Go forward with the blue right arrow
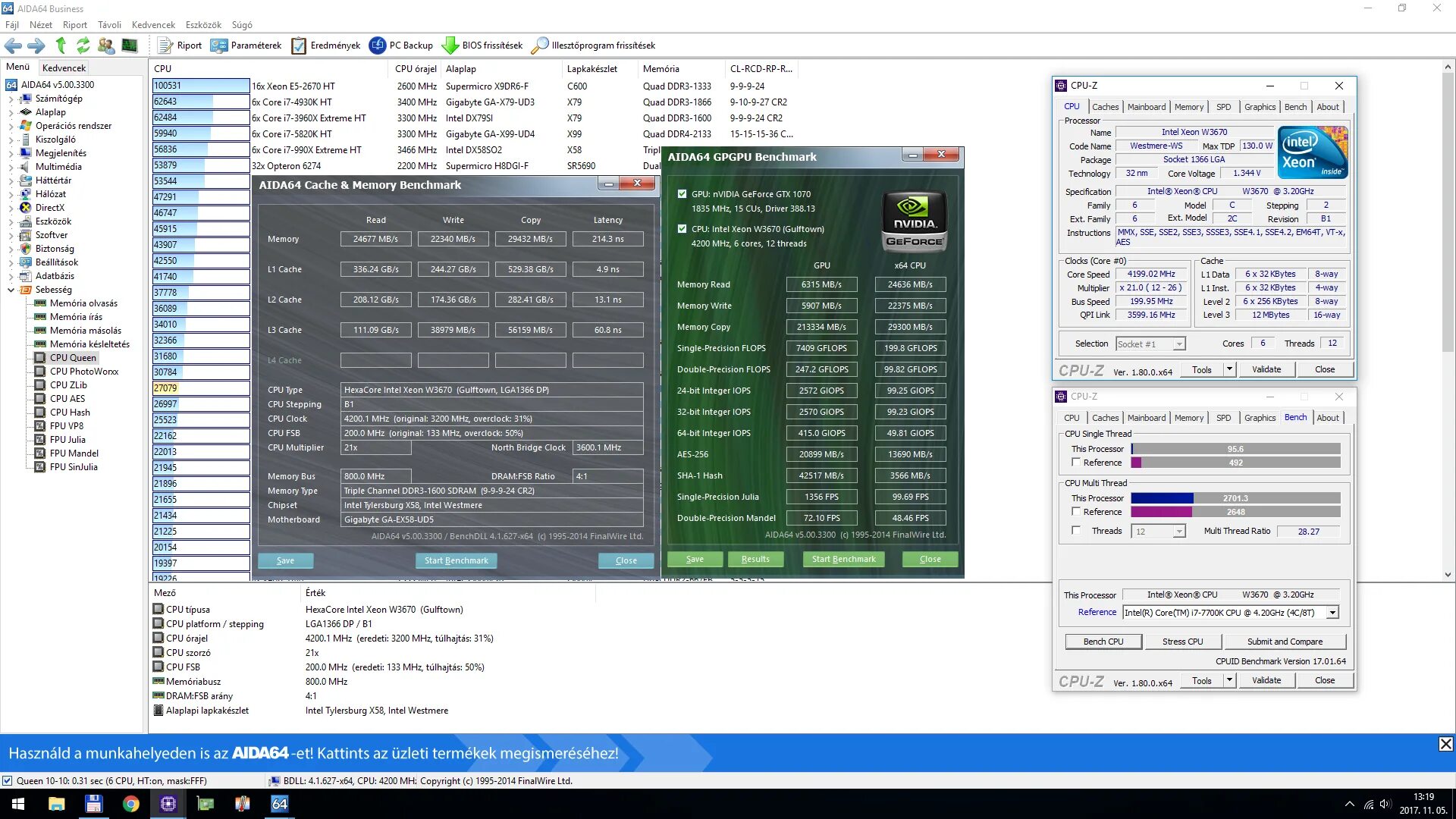Image resolution: width=1456 pixels, height=819 pixels. coord(36,45)
